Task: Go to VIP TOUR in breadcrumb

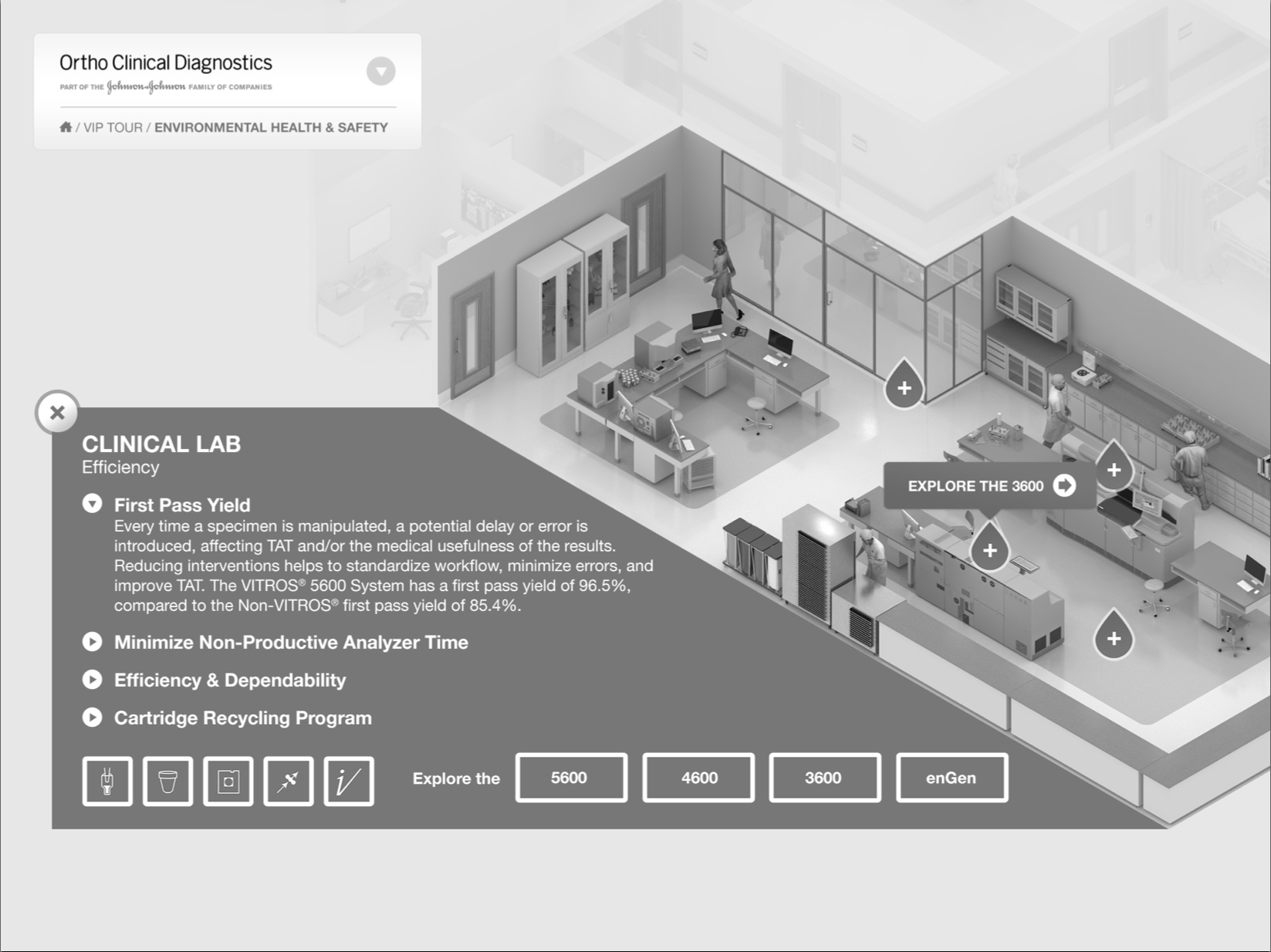Action: pos(113,127)
